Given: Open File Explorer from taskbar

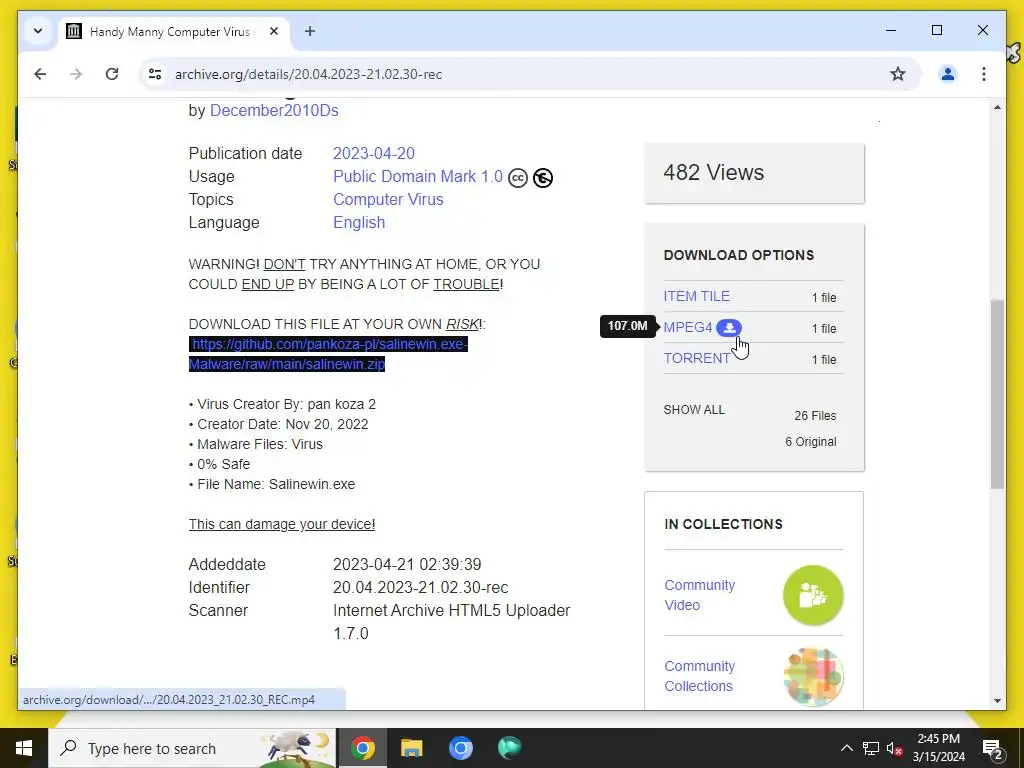Looking at the screenshot, I should click(x=411, y=748).
